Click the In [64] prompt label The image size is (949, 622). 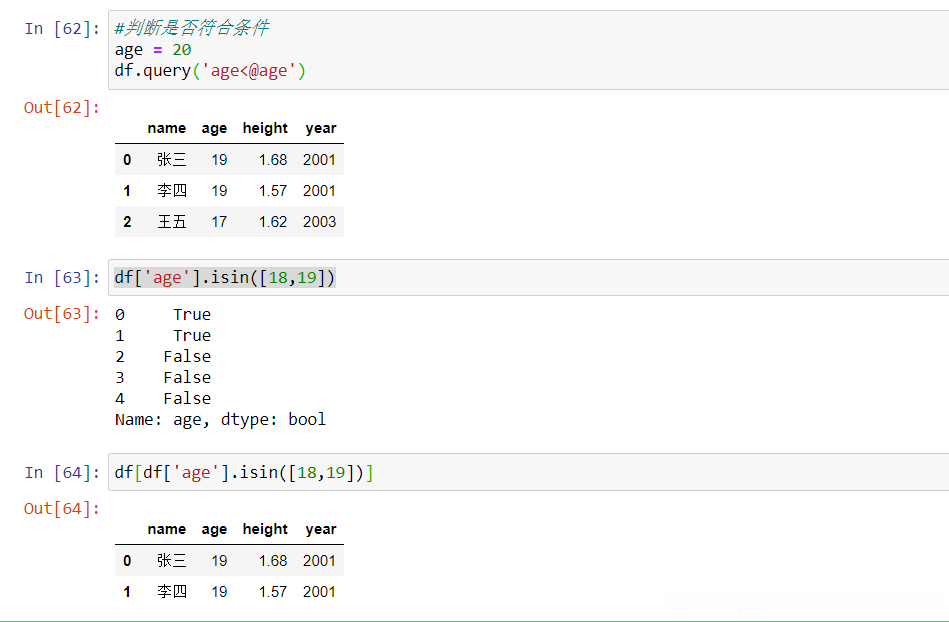[62, 472]
